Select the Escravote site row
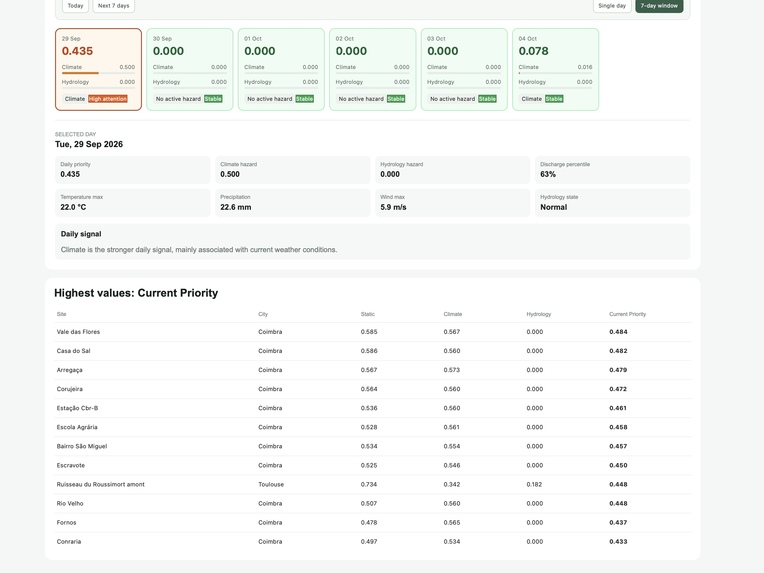This screenshot has height=573, width=764. [373, 465]
